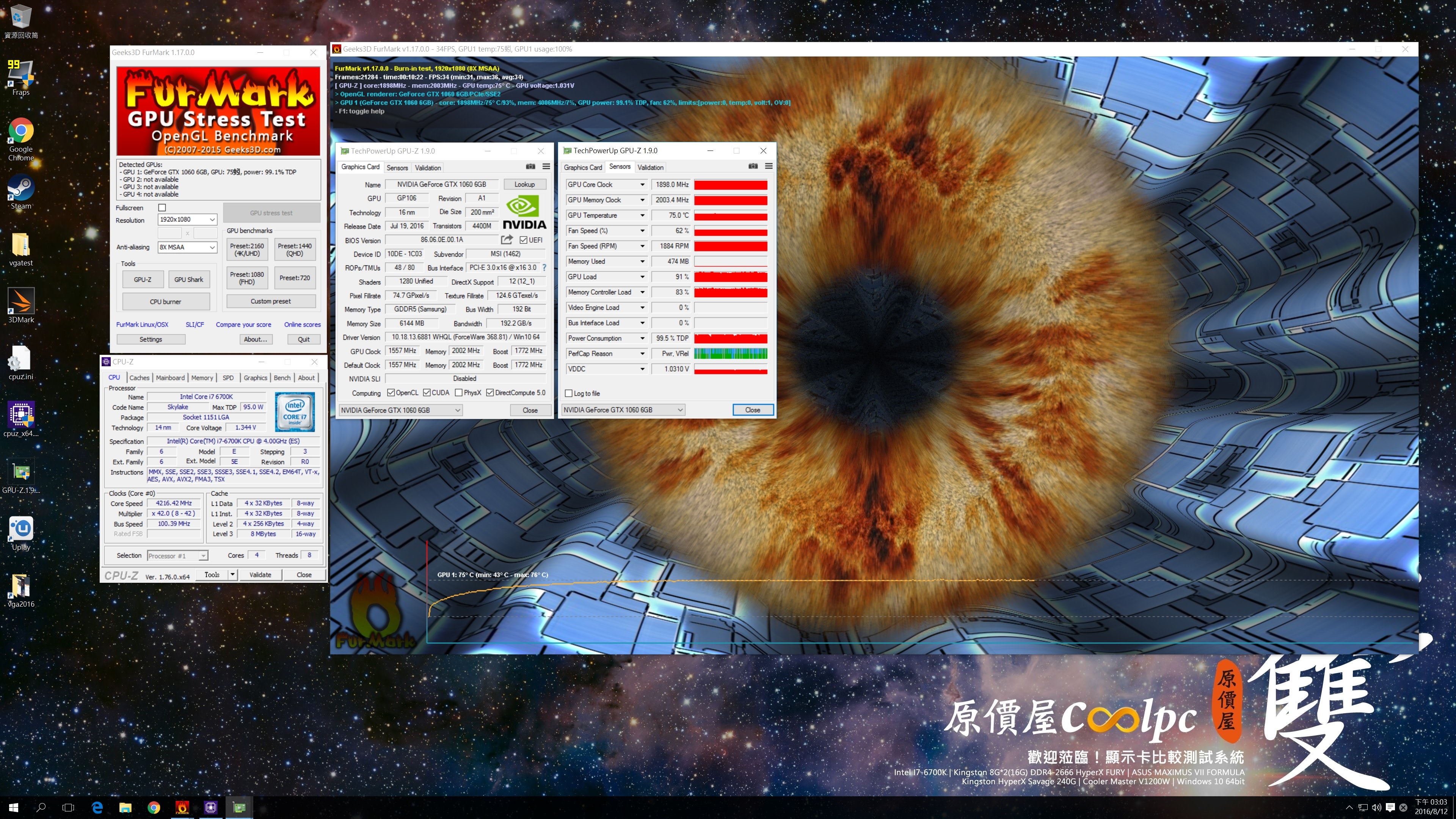Click the Intel Core i7 logo in CPU-Z
This screenshot has height=819, width=1456.
pos(295,412)
